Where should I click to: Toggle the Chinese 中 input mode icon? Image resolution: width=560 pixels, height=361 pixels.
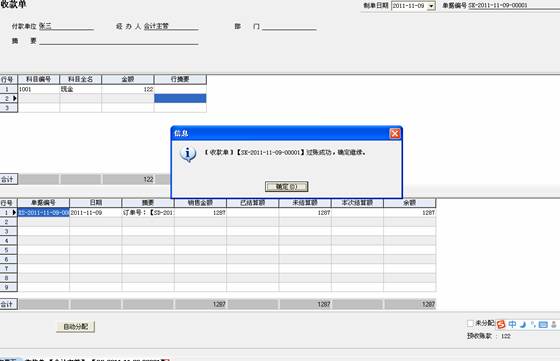coord(512,324)
